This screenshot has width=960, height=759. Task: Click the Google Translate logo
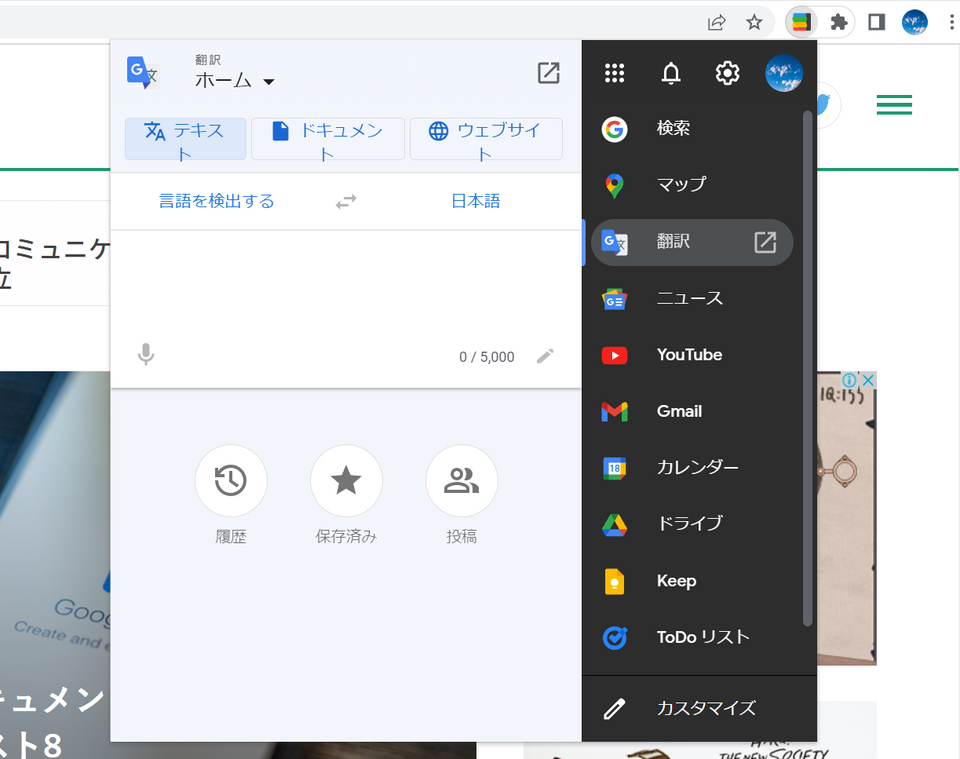(x=143, y=73)
